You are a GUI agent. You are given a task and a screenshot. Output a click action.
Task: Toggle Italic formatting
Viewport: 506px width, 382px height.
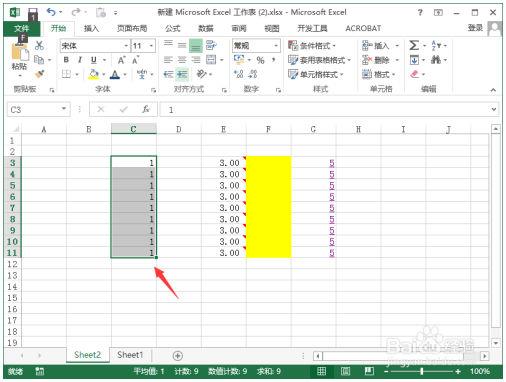(x=80, y=60)
